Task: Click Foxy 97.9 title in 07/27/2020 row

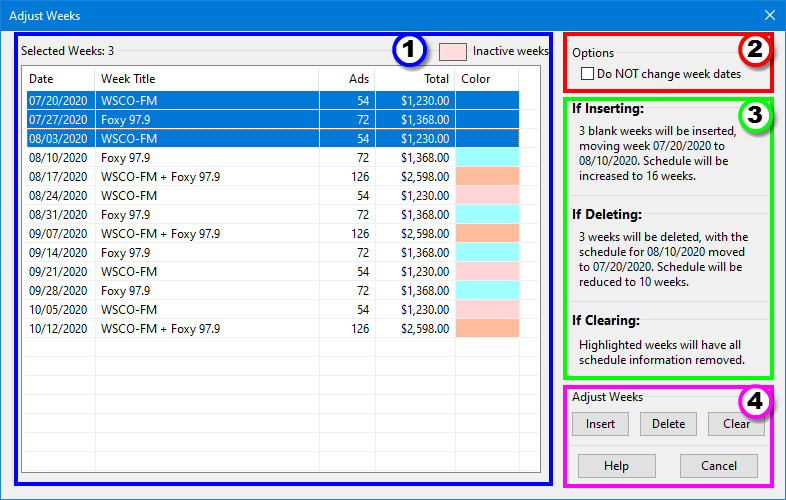Action: [125, 120]
